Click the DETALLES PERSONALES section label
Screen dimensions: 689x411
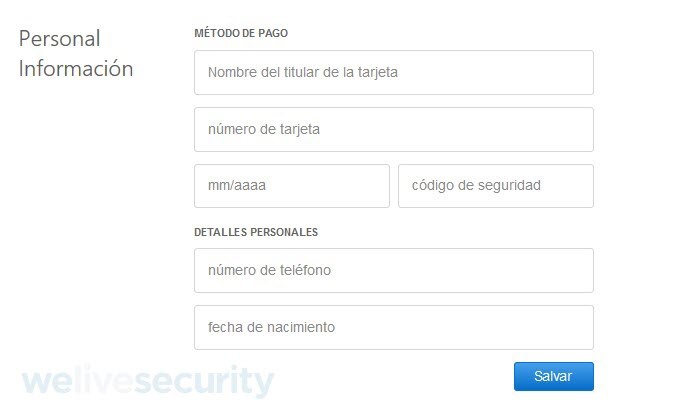coord(256,232)
